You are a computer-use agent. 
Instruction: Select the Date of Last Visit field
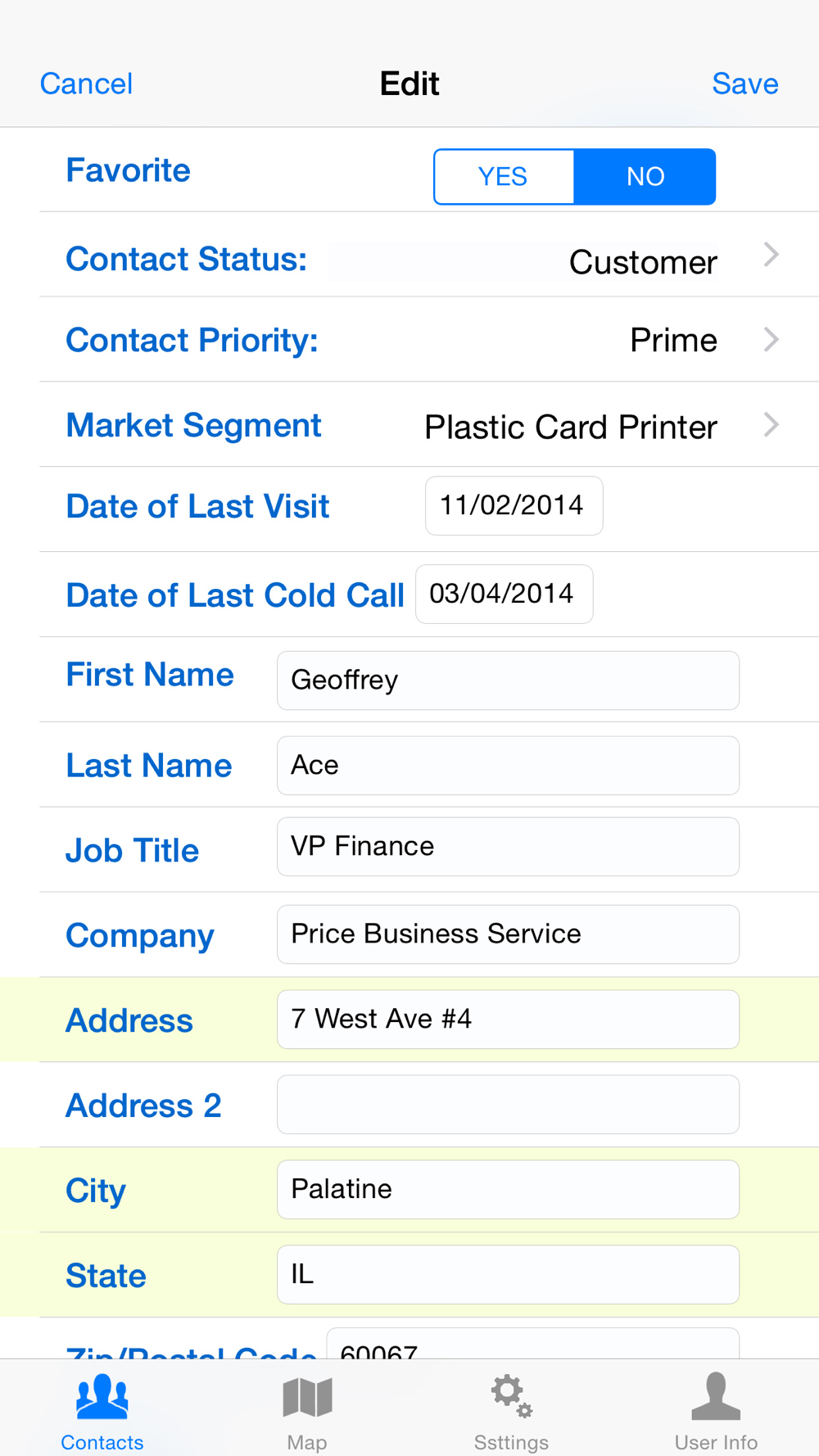pyautogui.click(x=514, y=506)
